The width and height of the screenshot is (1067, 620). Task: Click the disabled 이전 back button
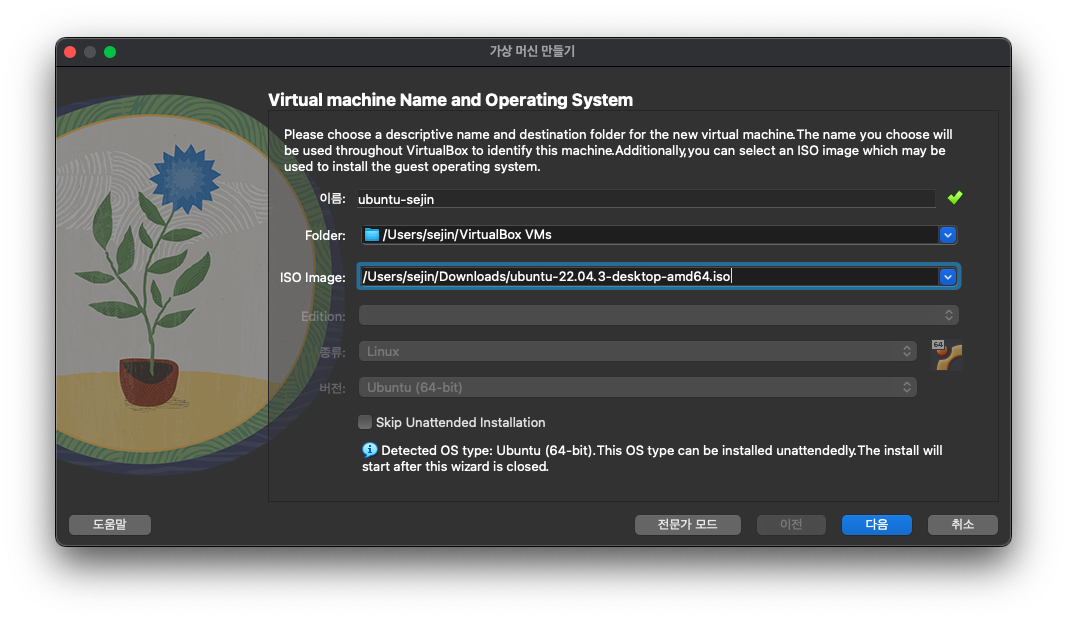click(x=791, y=525)
